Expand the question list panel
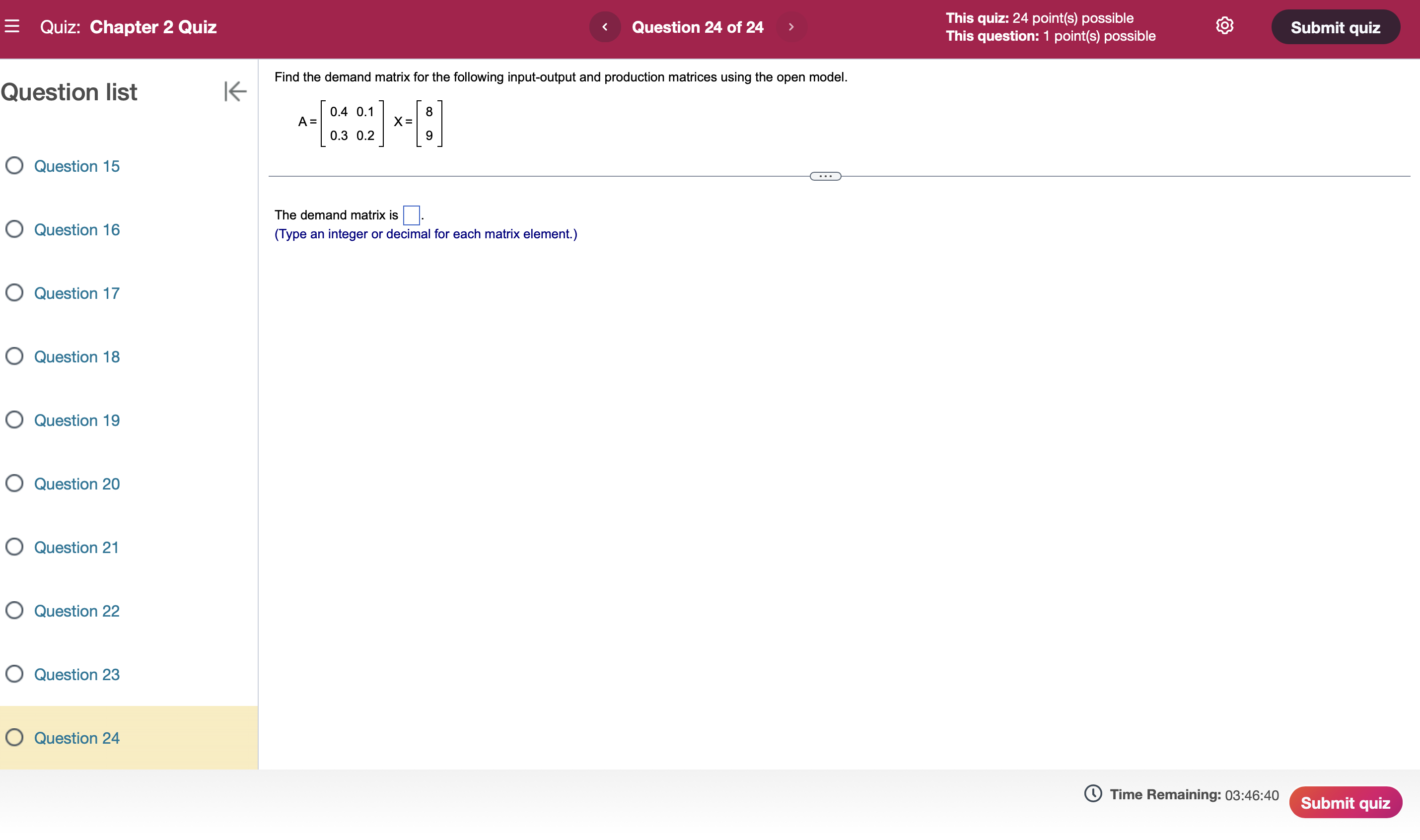Image resolution: width=1420 pixels, height=840 pixels. pos(234,91)
